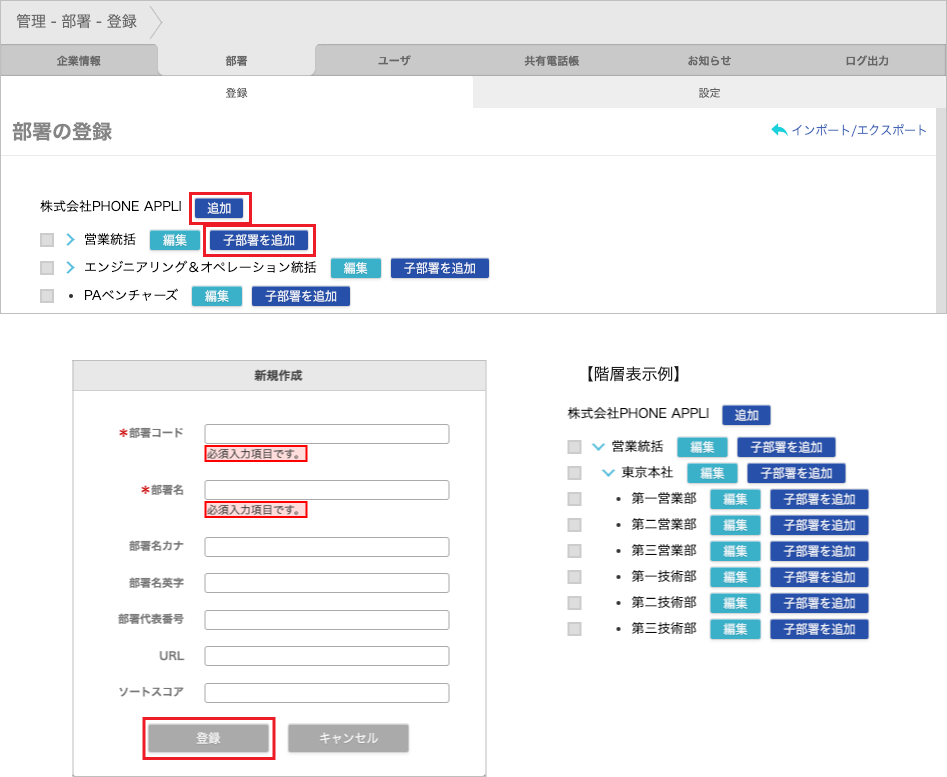Image resolution: width=947 pixels, height=777 pixels.
Task: Click 子部署を追加 for PAベンチャーズ
Action: click(x=301, y=296)
